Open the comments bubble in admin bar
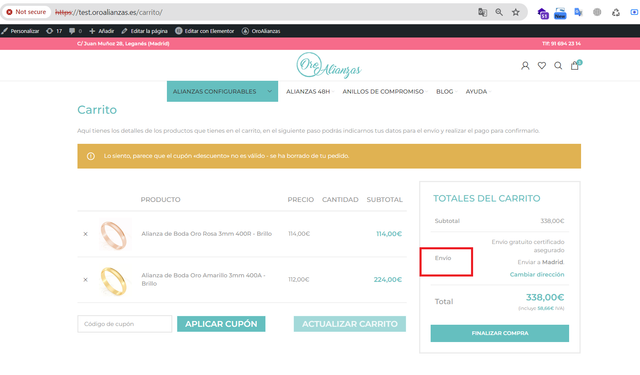This screenshot has height=375, width=640. 76,31
